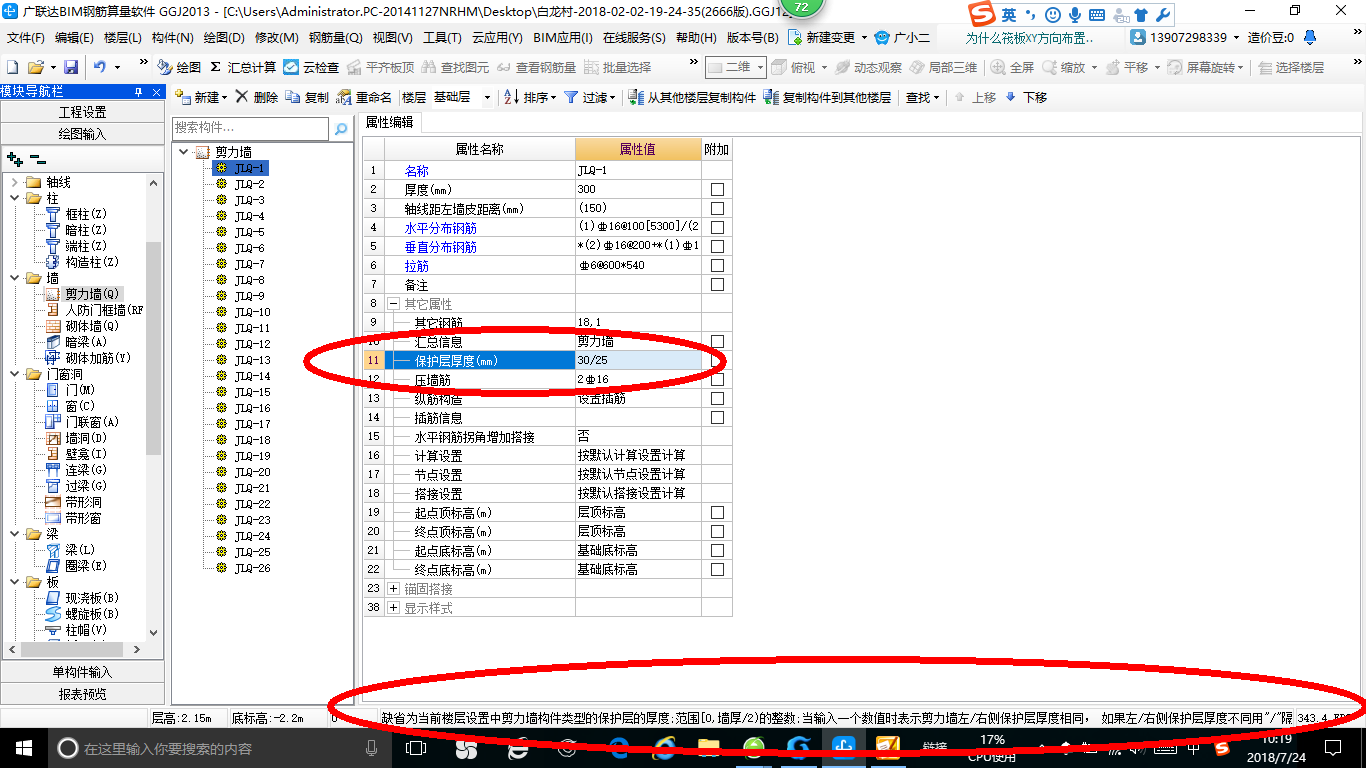Toggle 备注 附加 checkbox
This screenshot has width=1366, height=768.
(x=717, y=285)
